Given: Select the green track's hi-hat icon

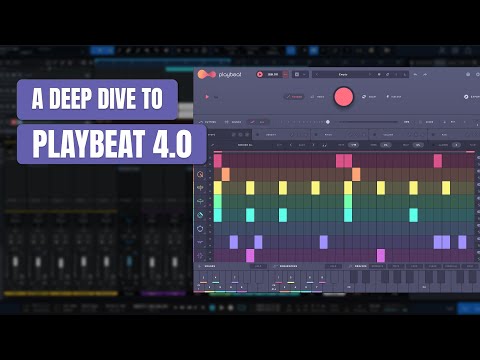Looking at the screenshot, I should tap(200, 201).
